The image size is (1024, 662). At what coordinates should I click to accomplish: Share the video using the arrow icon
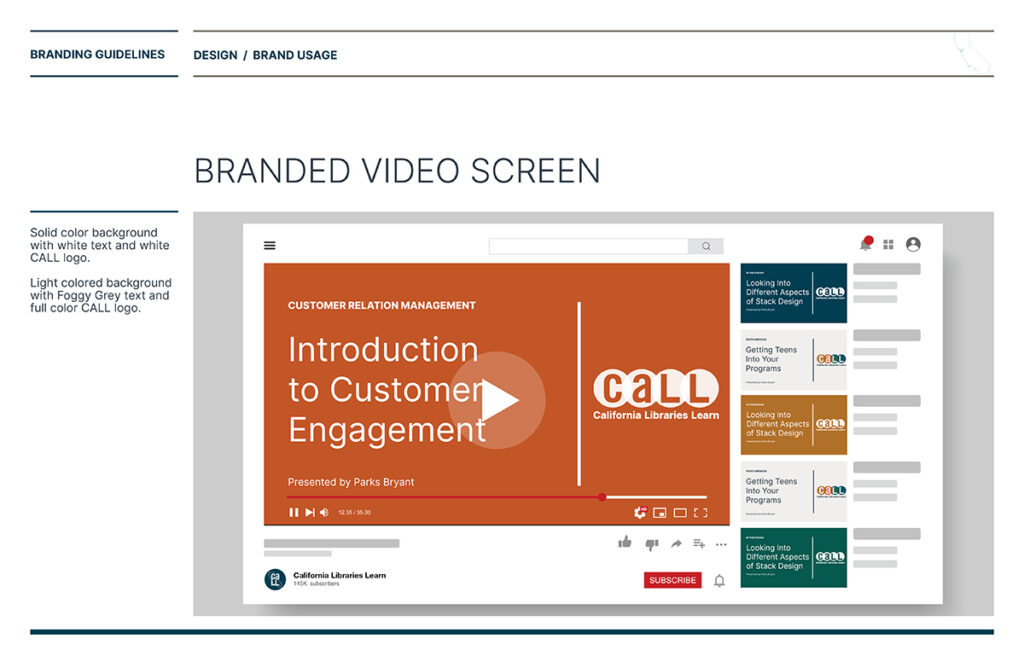676,544
